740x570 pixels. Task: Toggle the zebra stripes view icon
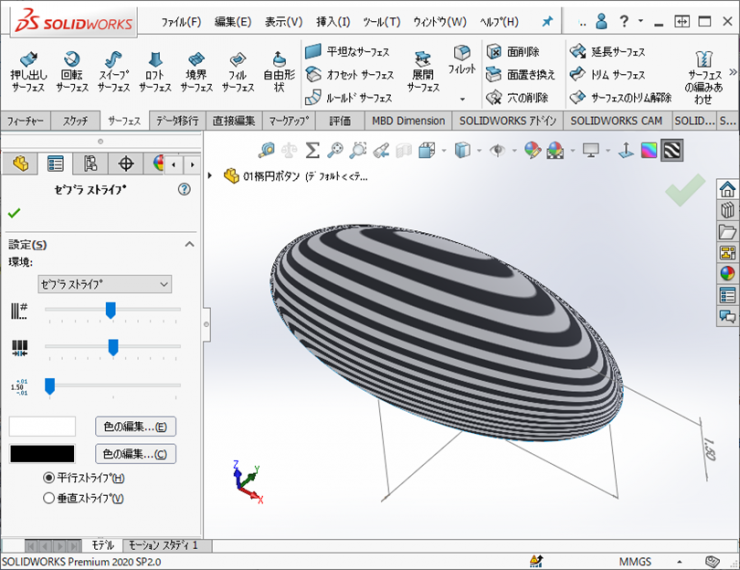(672, 150)
